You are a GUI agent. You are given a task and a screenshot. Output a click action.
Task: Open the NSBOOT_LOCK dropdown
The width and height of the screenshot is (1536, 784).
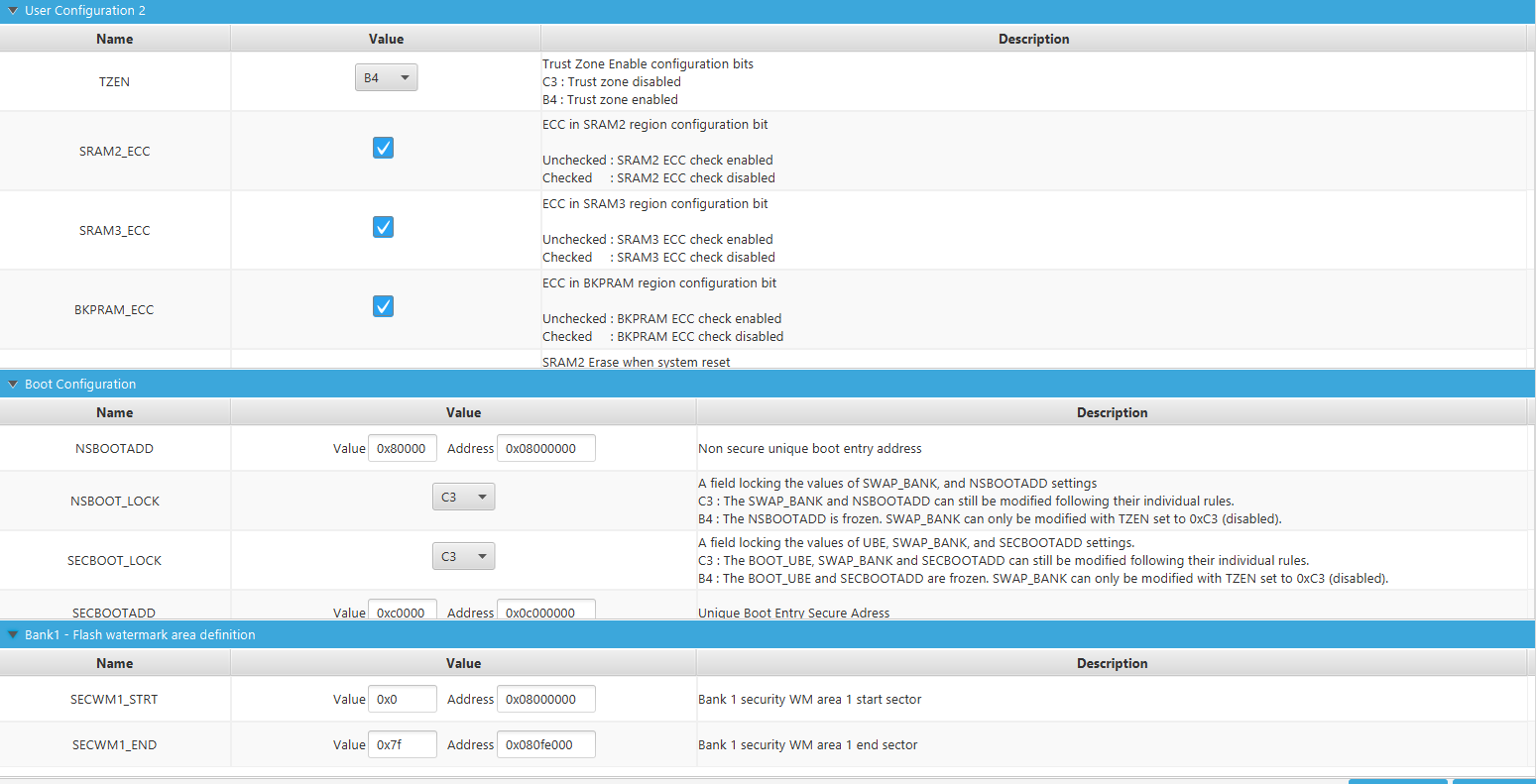tap(463, 497)
